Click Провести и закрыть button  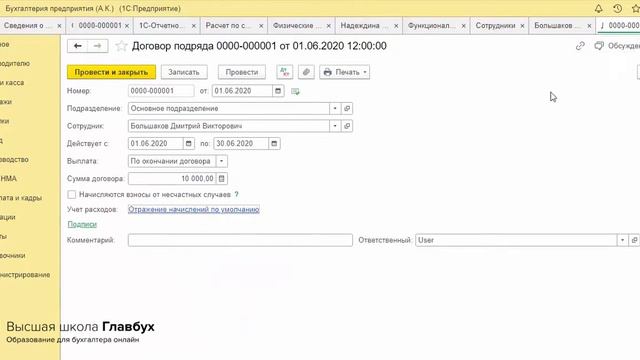coord(111,72)
